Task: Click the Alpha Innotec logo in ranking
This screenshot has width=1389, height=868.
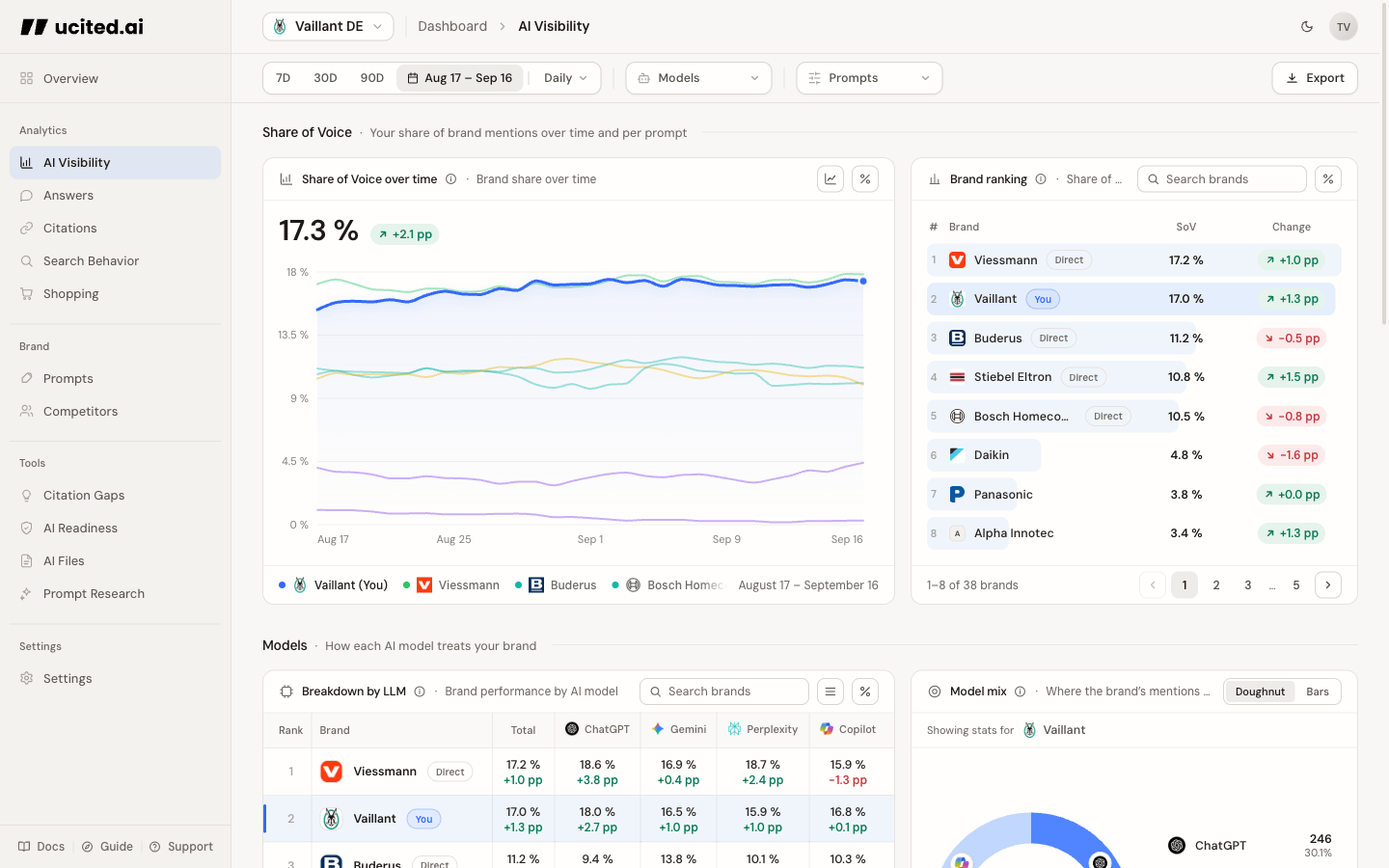Action: (x=957, y=533)
